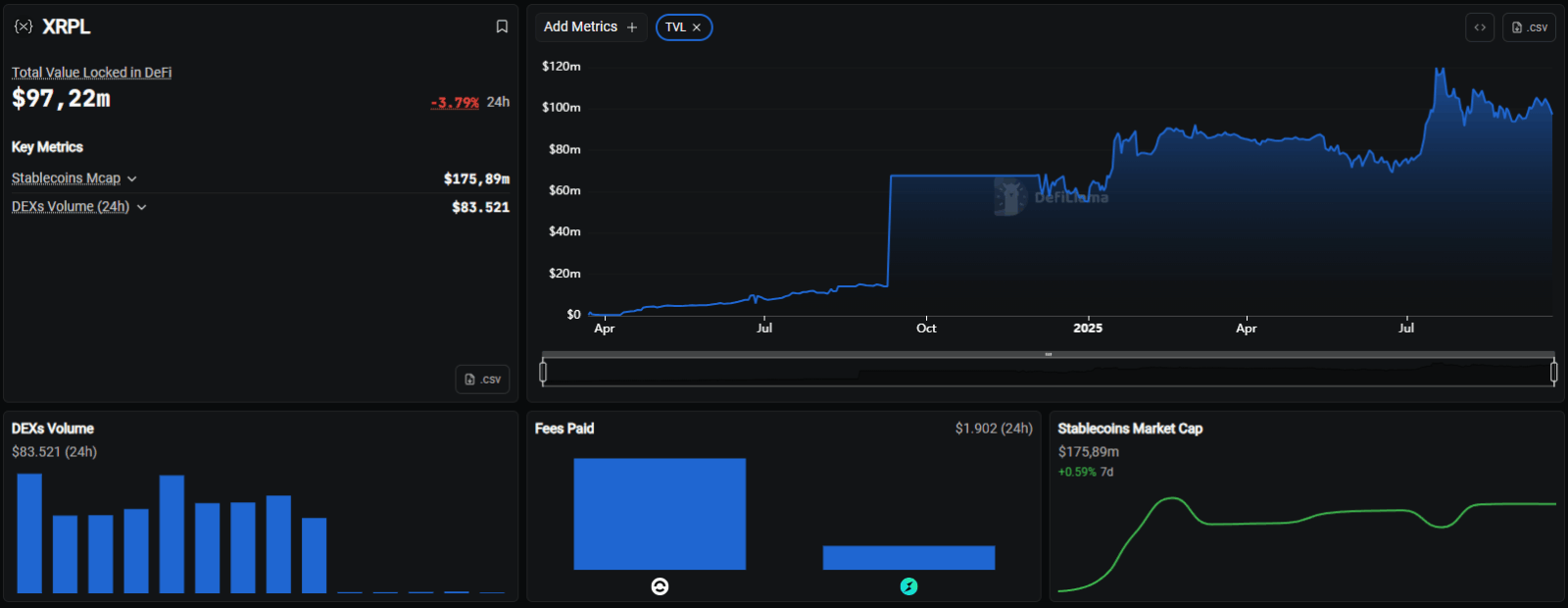Grab the right handle of the chart range slider
The height and width of the screenshot is (608, 1568).
(x=1553, y=372)
